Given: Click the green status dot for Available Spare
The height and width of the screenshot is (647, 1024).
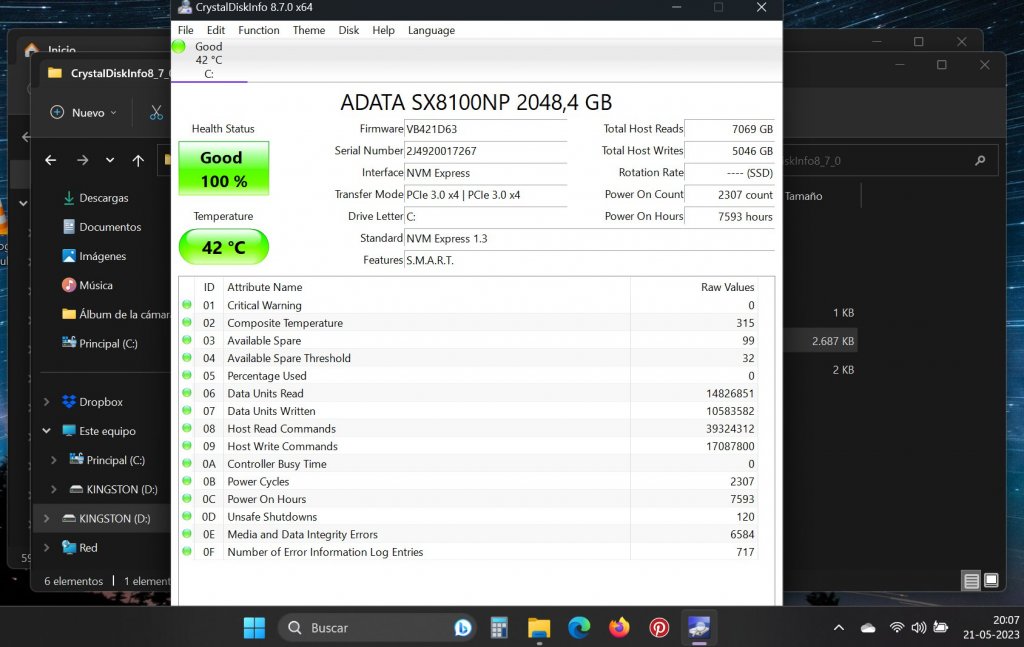Looking at the screenshot, I should tap(187, 339).
